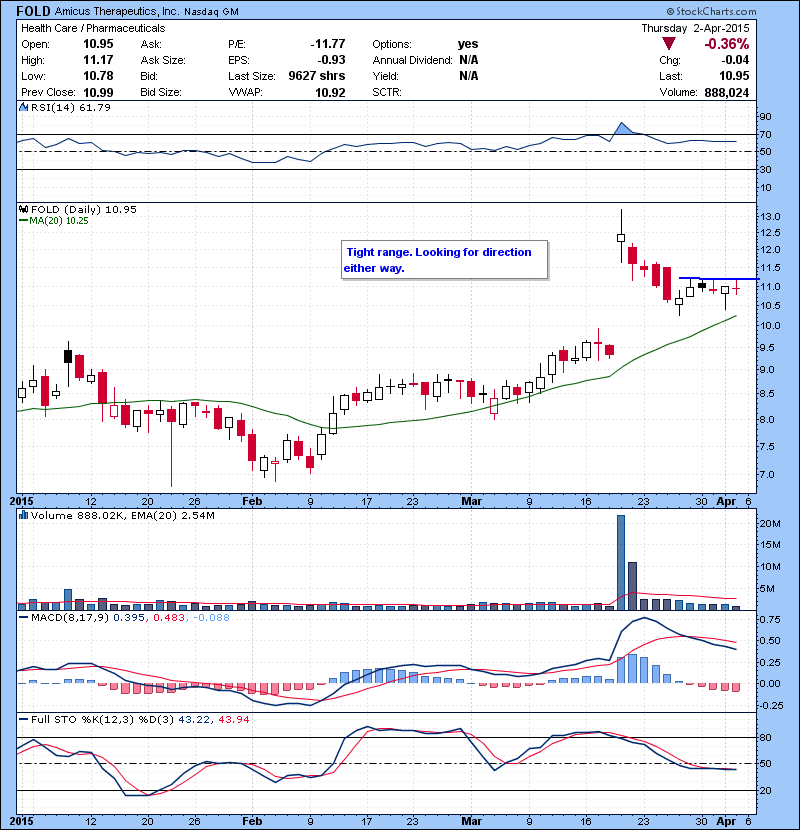Click the FOLD (Daily) 10.95 chart legend
Viewport: 800px width, 830px height.
click(84, 209)
